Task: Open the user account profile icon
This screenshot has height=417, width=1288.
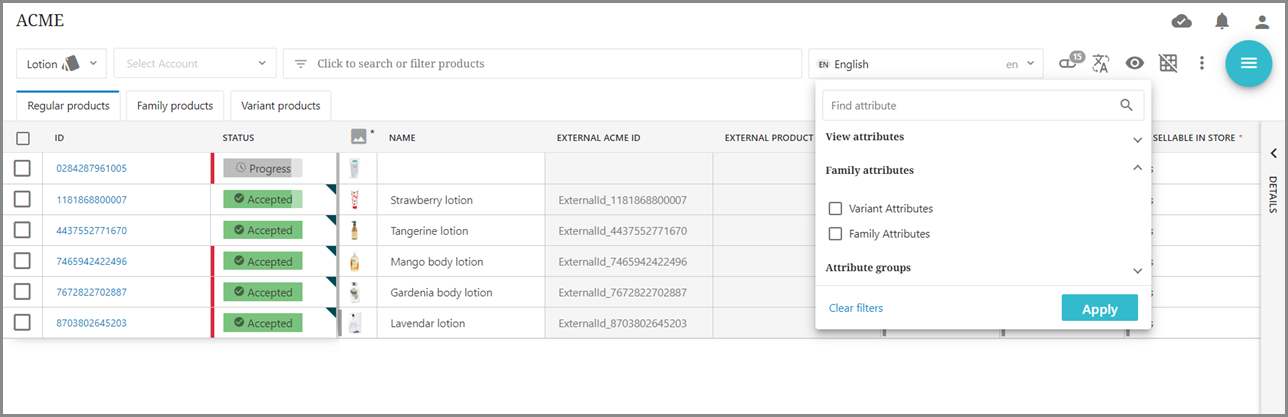Action: click(1262, 21)
